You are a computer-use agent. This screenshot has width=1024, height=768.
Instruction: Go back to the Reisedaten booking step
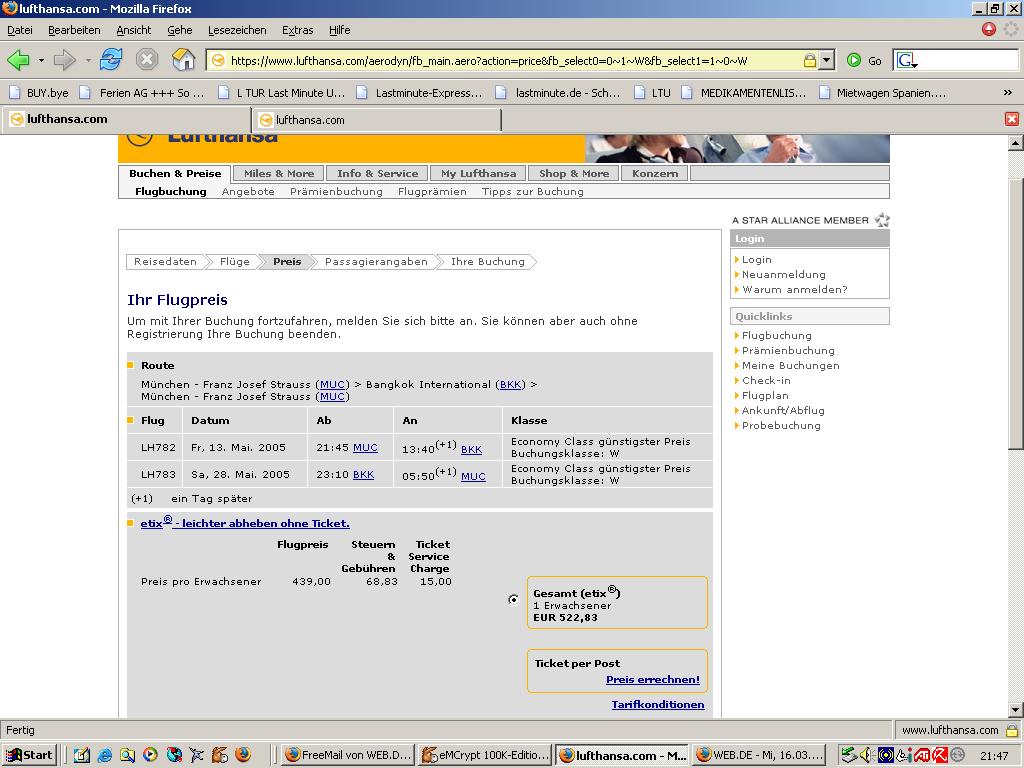pos(165,262)
